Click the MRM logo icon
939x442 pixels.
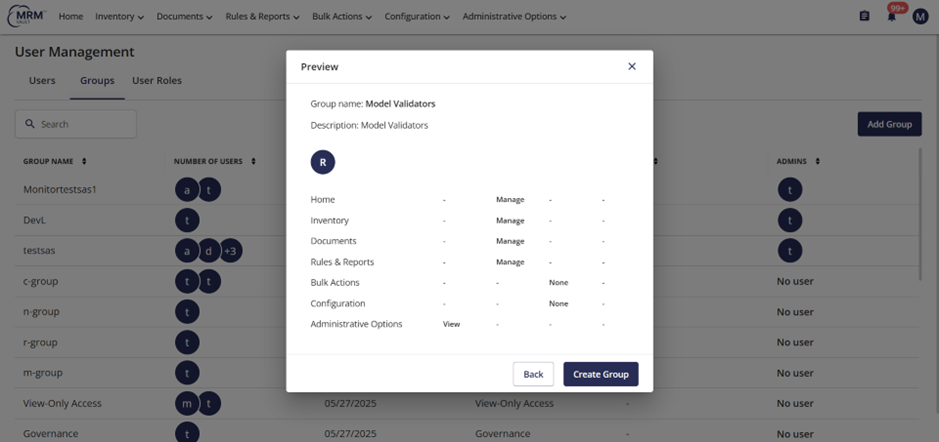pyautogui.click(x=26, y=16)
